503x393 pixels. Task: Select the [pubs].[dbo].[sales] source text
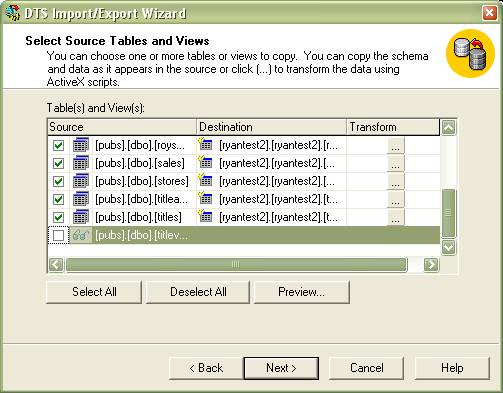[140, 163]
